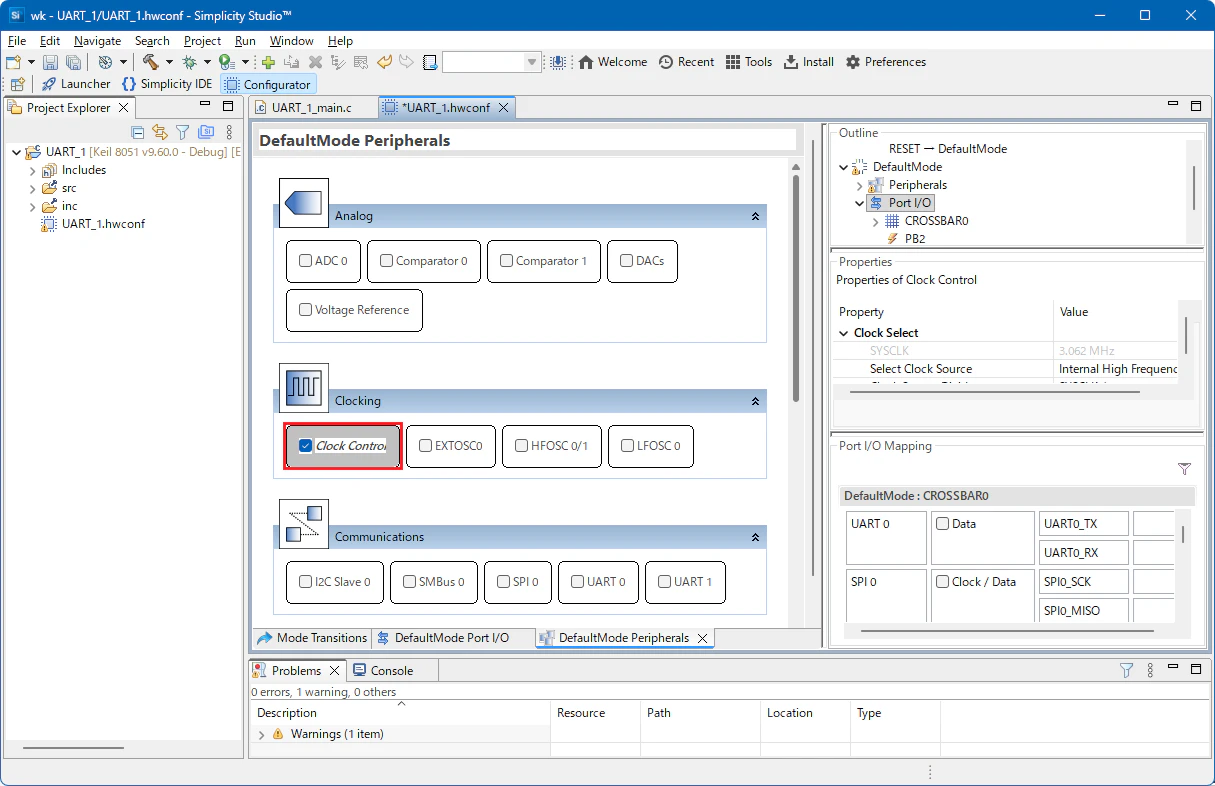
Task: Open the File menu
Action: [16, 41]
